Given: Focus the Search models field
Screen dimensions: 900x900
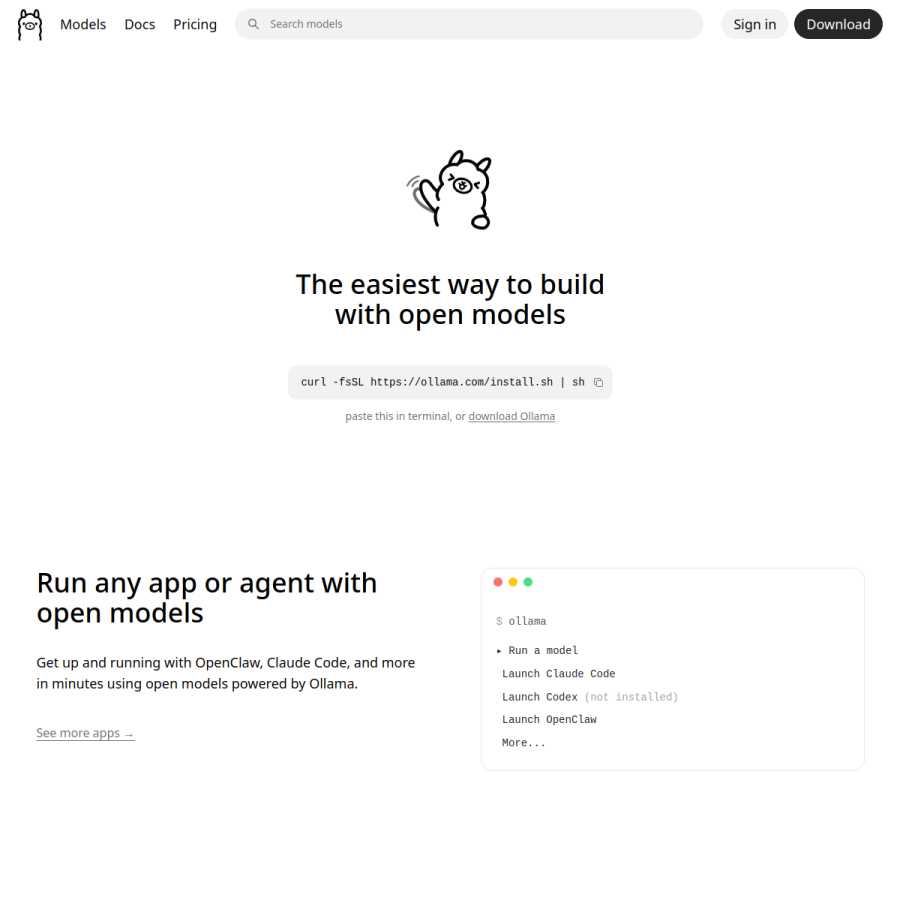Looking at the screenshot, I should click(x=469, y=24).
